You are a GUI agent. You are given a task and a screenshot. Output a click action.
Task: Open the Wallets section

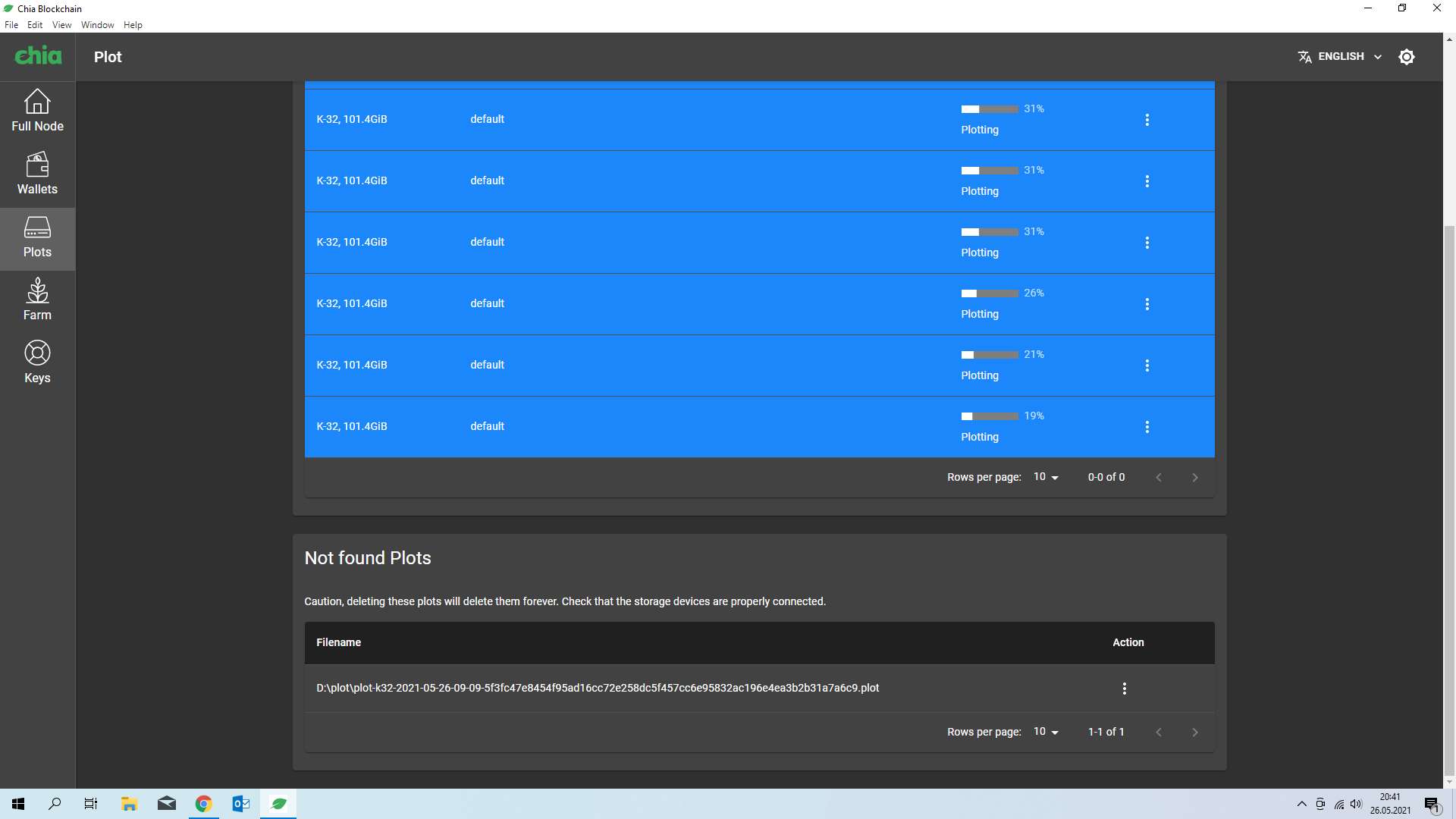[x=37, y=175]
